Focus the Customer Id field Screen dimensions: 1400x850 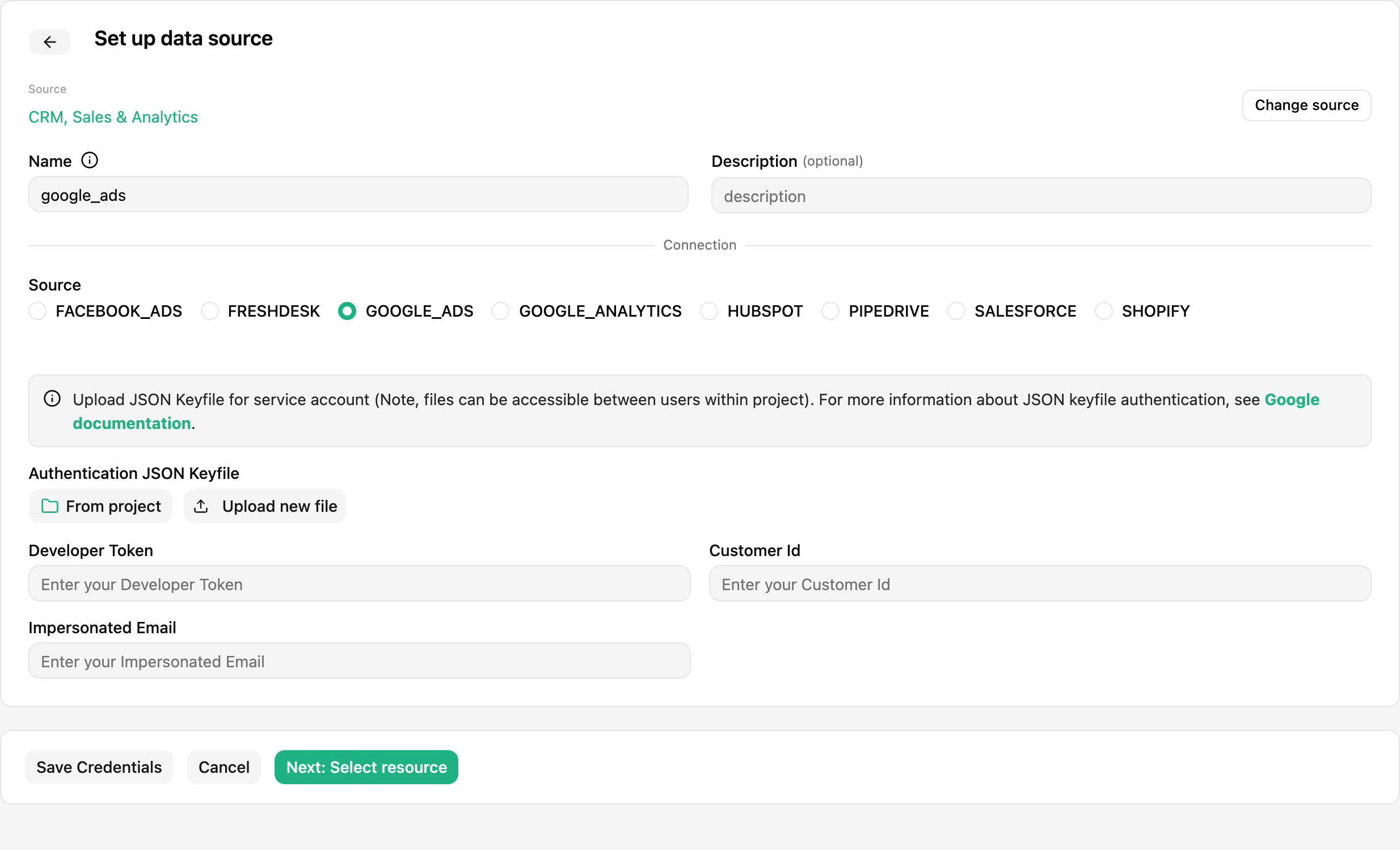[1040, 583]
